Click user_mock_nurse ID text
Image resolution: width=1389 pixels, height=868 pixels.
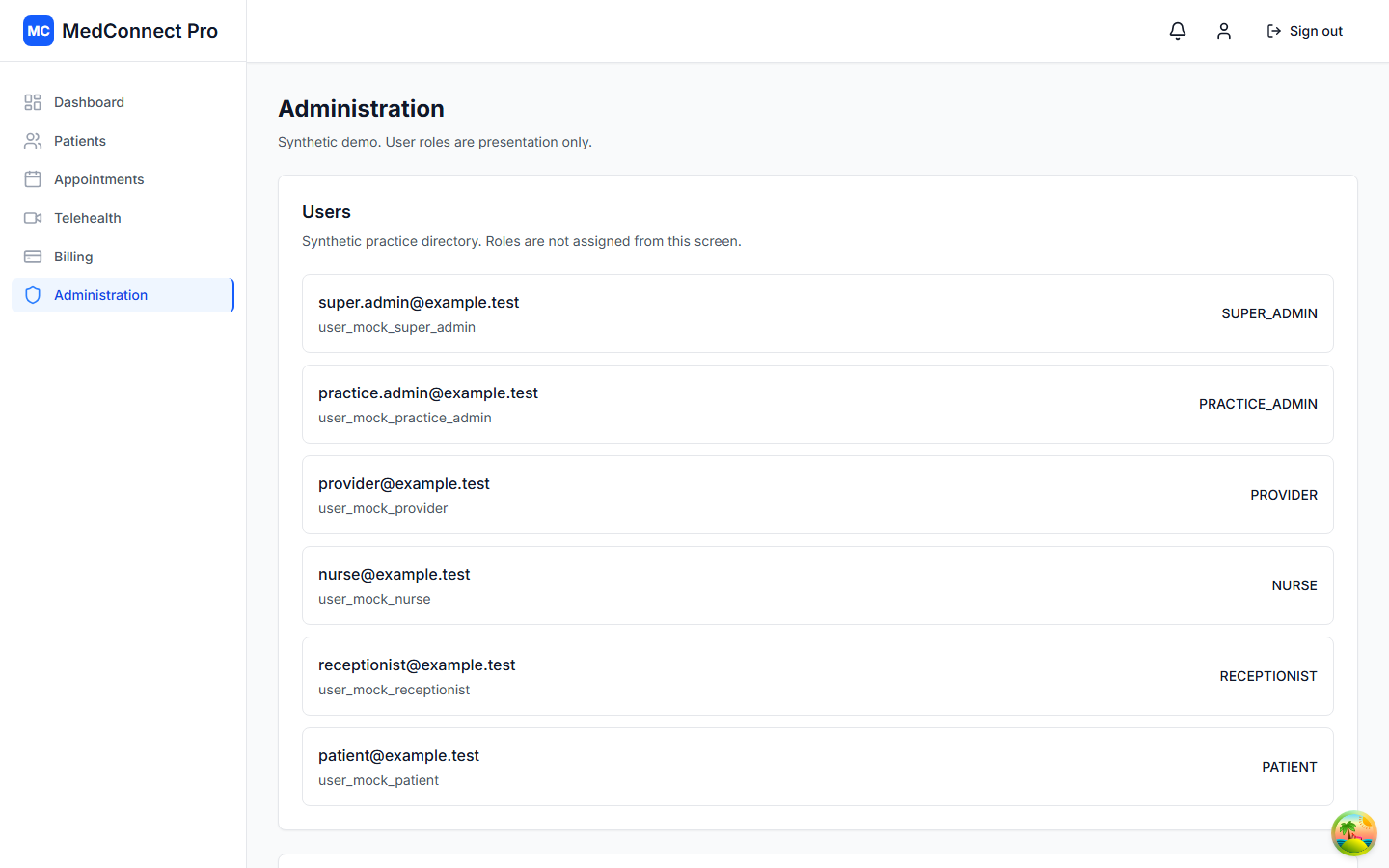pyautogui.click(x=374, y=599)
